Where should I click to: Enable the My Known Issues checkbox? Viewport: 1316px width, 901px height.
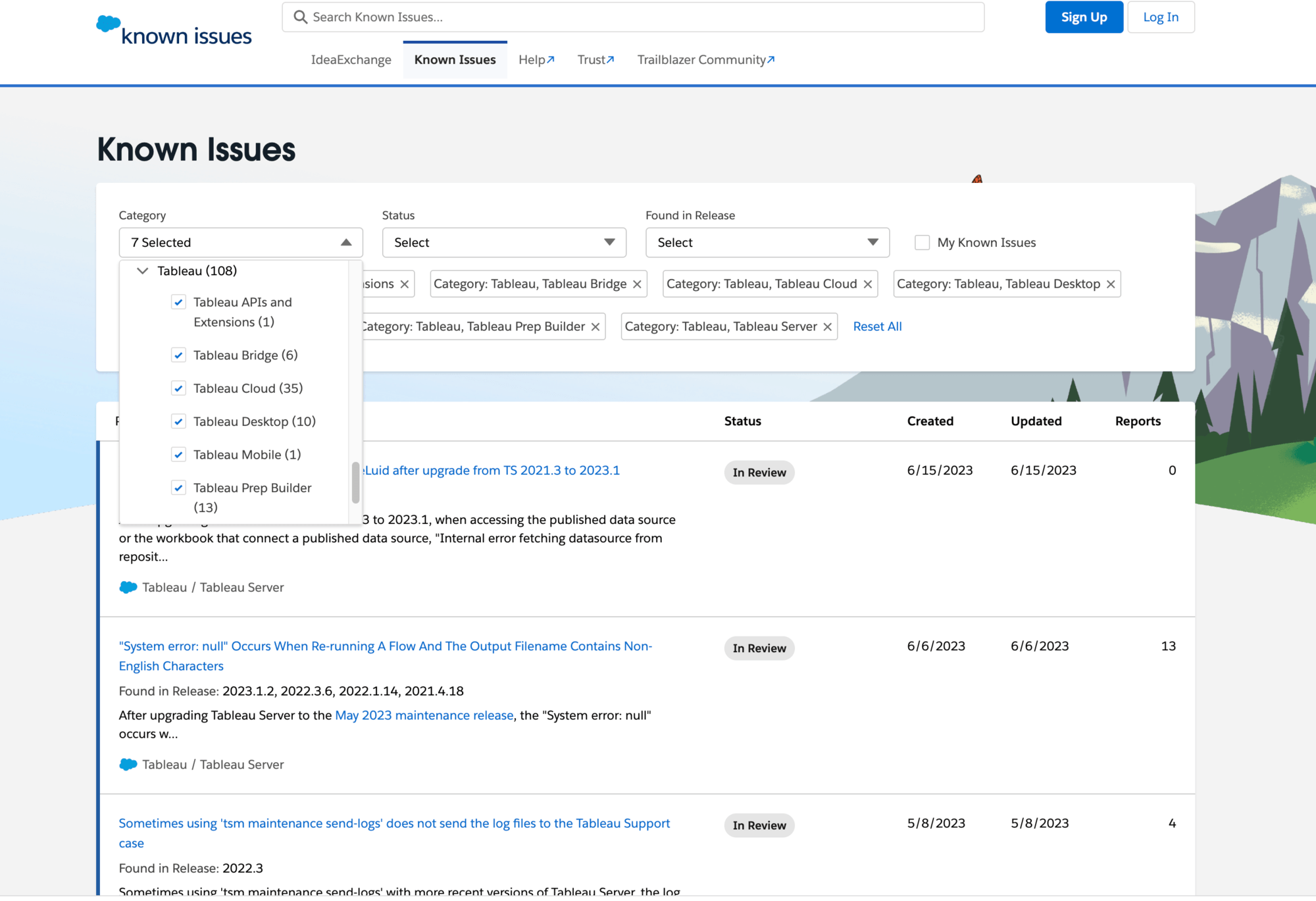click(921, 242)
